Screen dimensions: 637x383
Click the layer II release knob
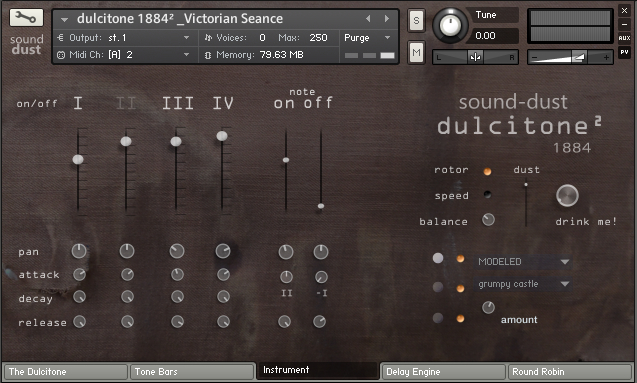tap(128, 322)
